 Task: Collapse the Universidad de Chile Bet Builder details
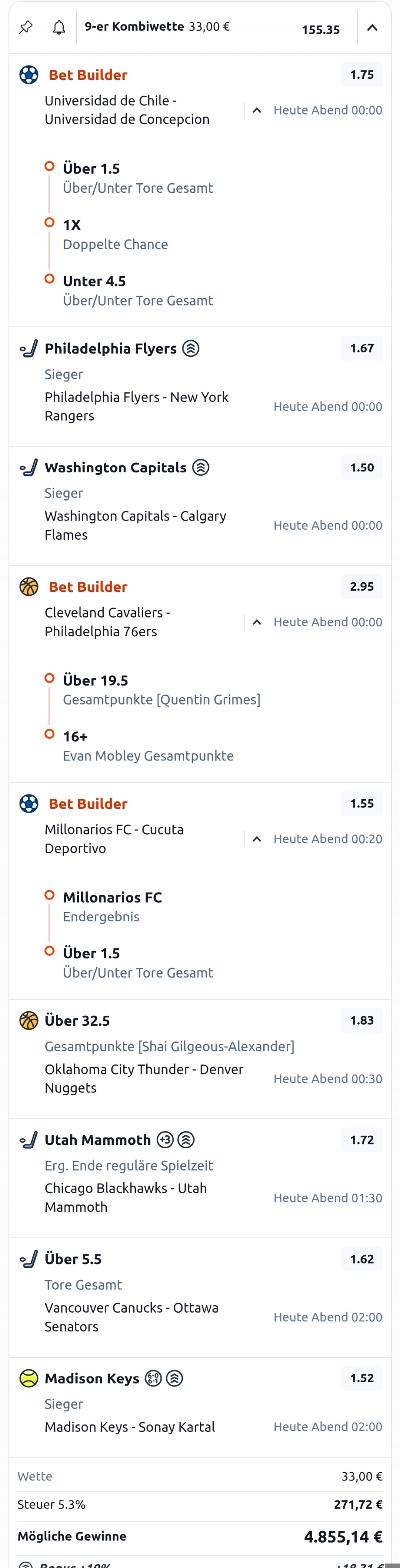tap(257, 110)
